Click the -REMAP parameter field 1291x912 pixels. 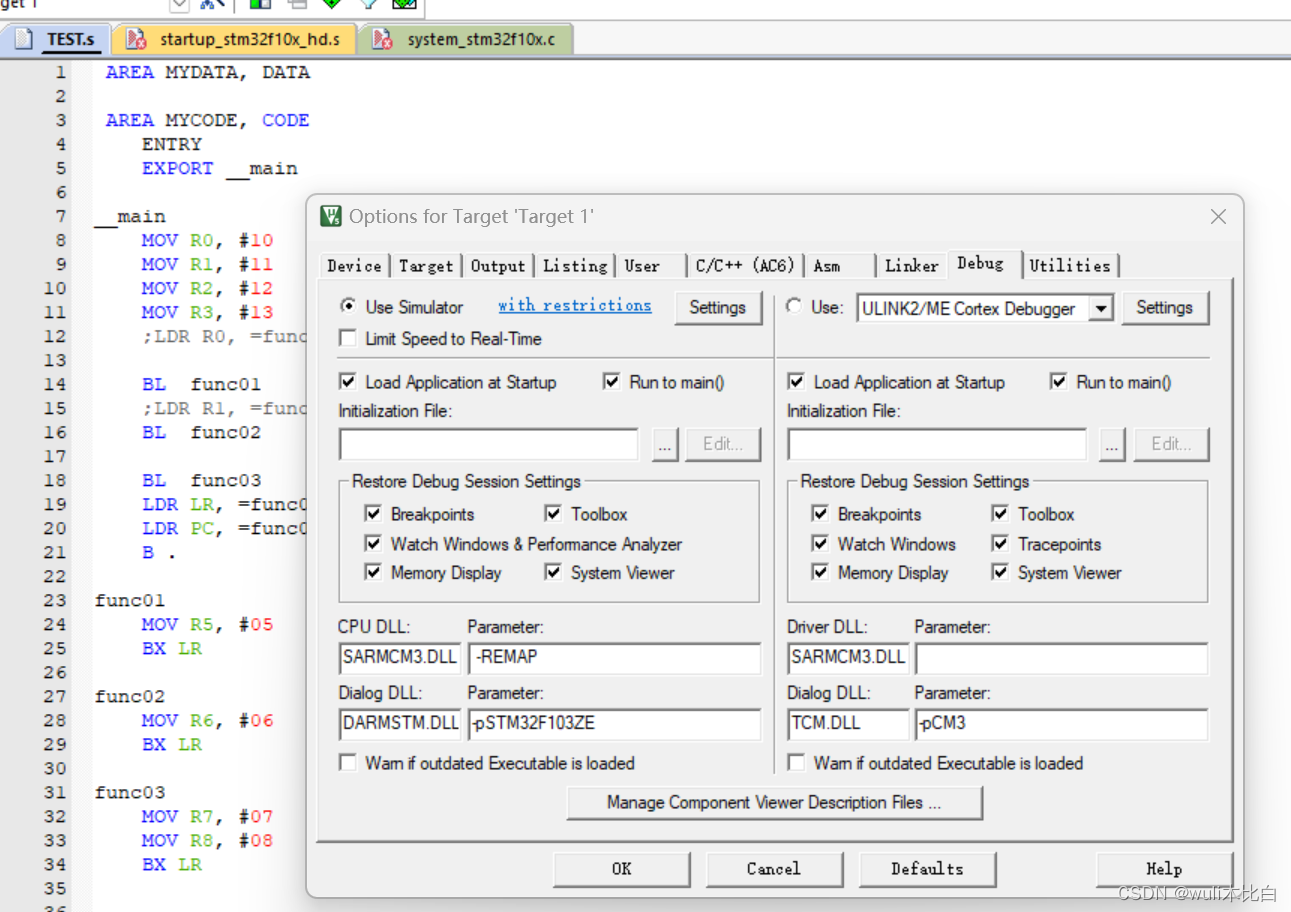pyautogui.click(x=614, y=658)
